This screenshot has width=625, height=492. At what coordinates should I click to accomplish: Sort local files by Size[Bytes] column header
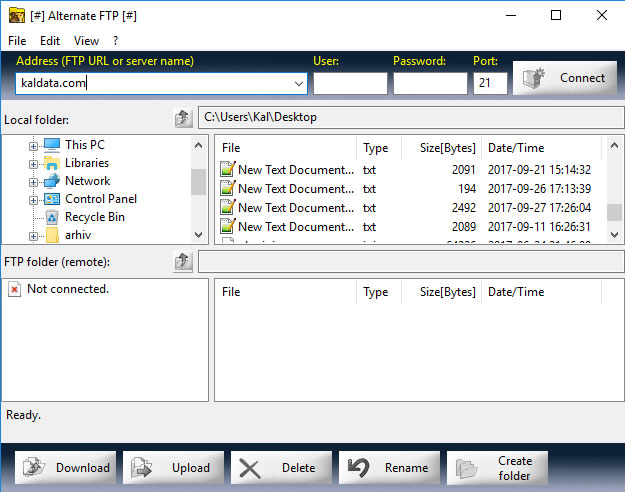click(442, 148)
